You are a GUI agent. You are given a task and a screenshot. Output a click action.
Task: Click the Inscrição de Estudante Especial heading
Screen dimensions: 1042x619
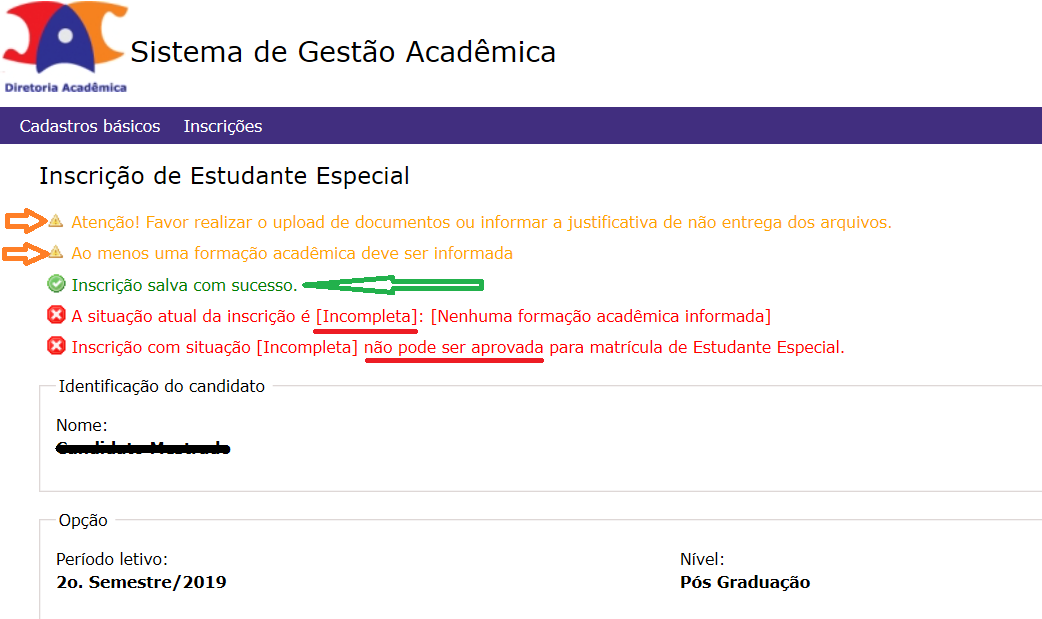pyautogui.click(x=224, y=176)
